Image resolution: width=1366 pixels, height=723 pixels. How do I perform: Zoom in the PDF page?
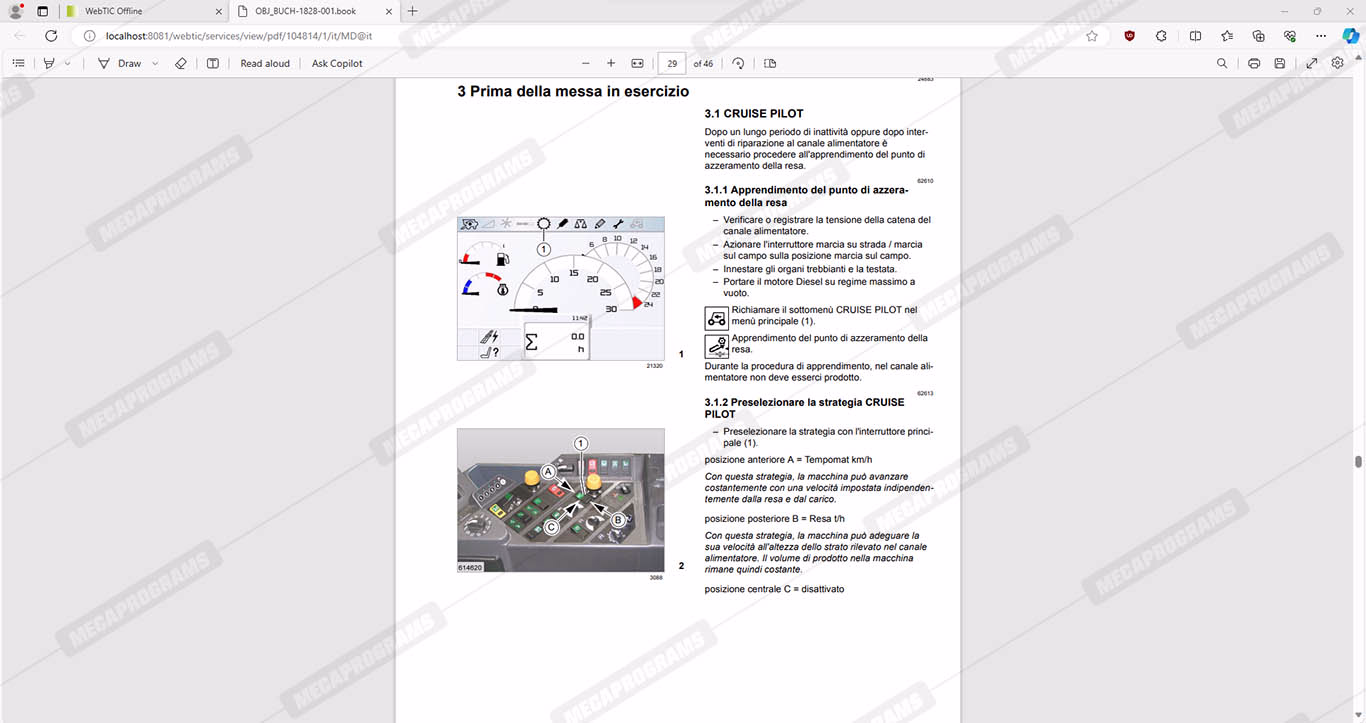(x=611, y=63)
